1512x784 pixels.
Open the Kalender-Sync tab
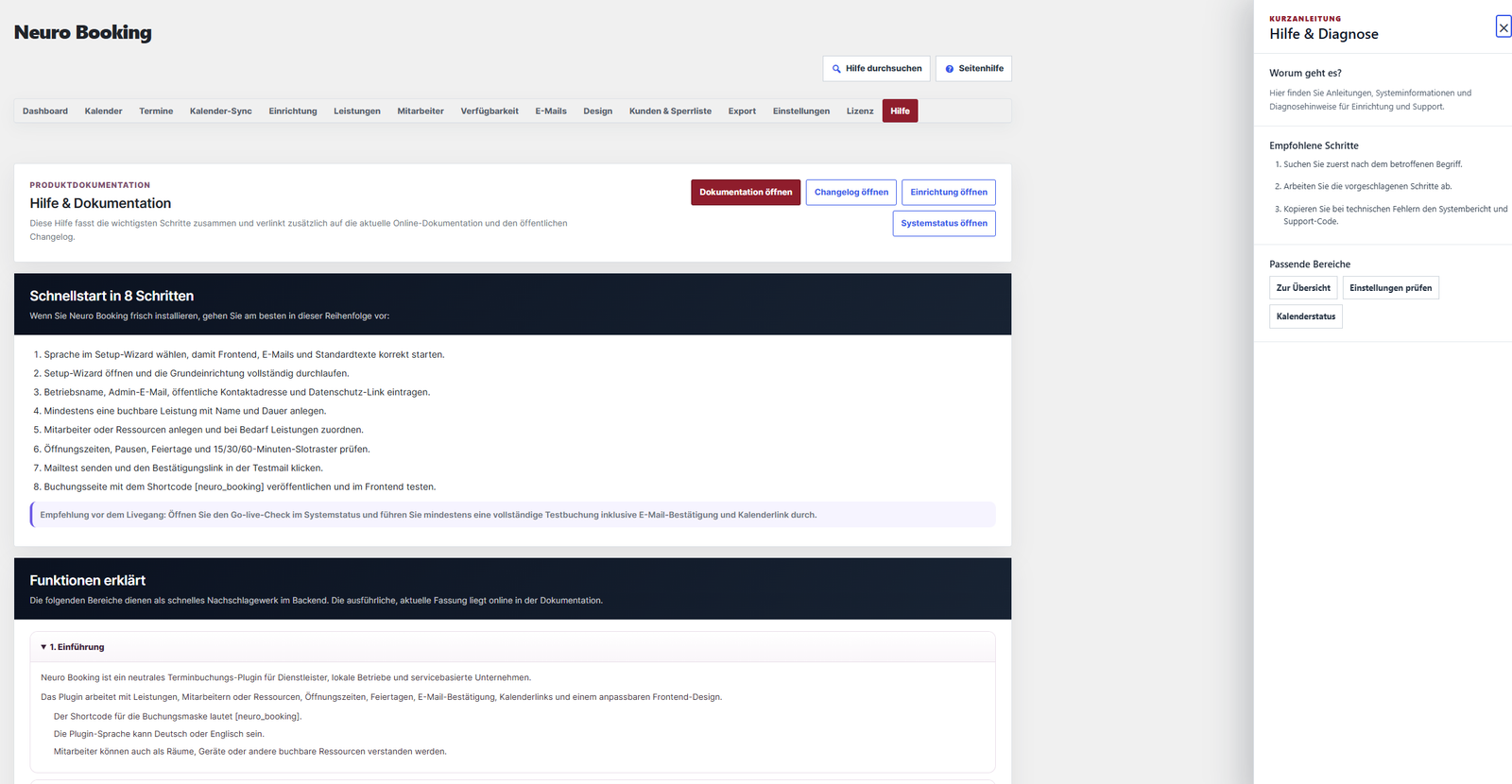[221, 111]
